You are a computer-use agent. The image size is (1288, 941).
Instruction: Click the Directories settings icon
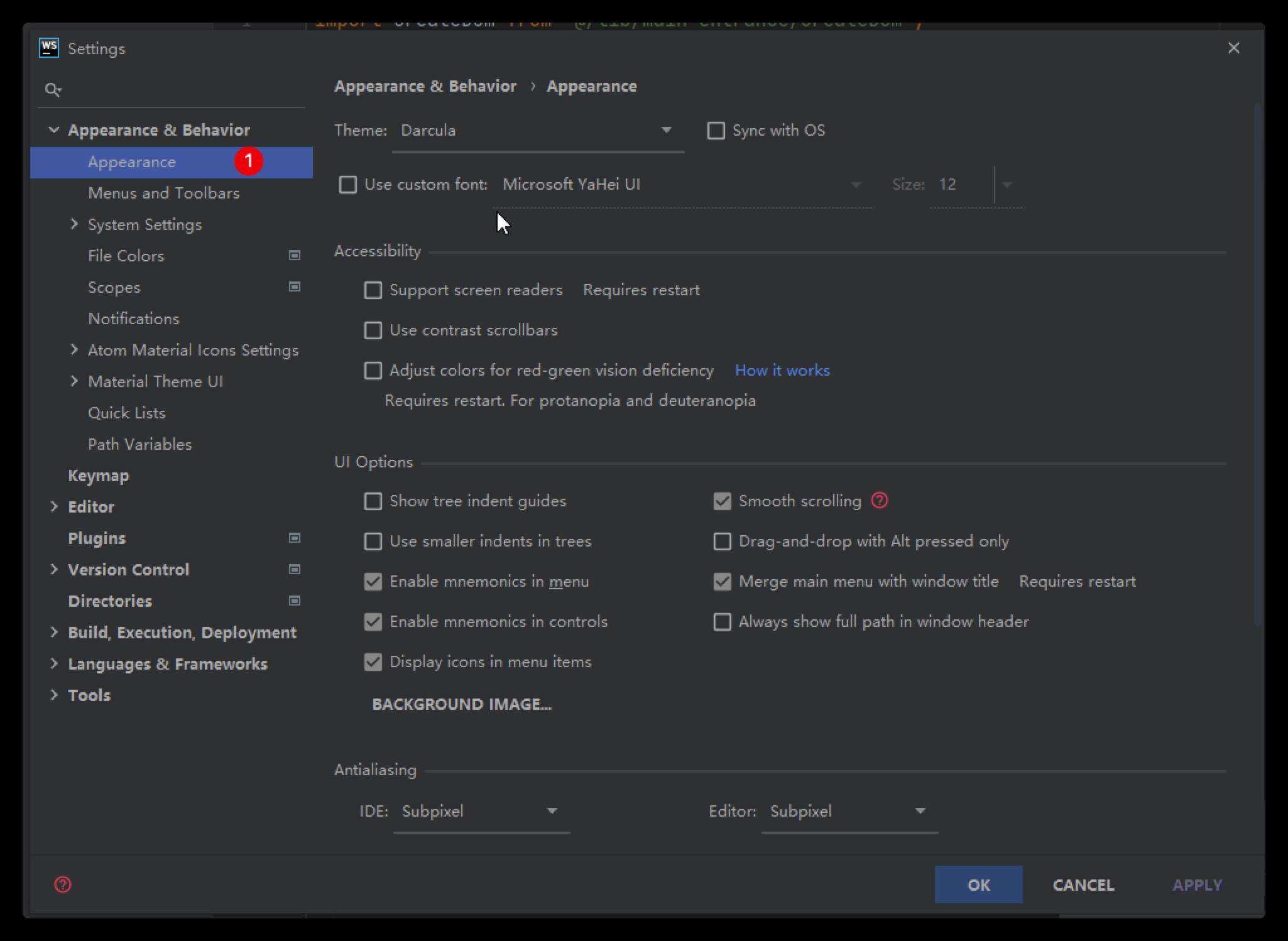pos(294,600)
